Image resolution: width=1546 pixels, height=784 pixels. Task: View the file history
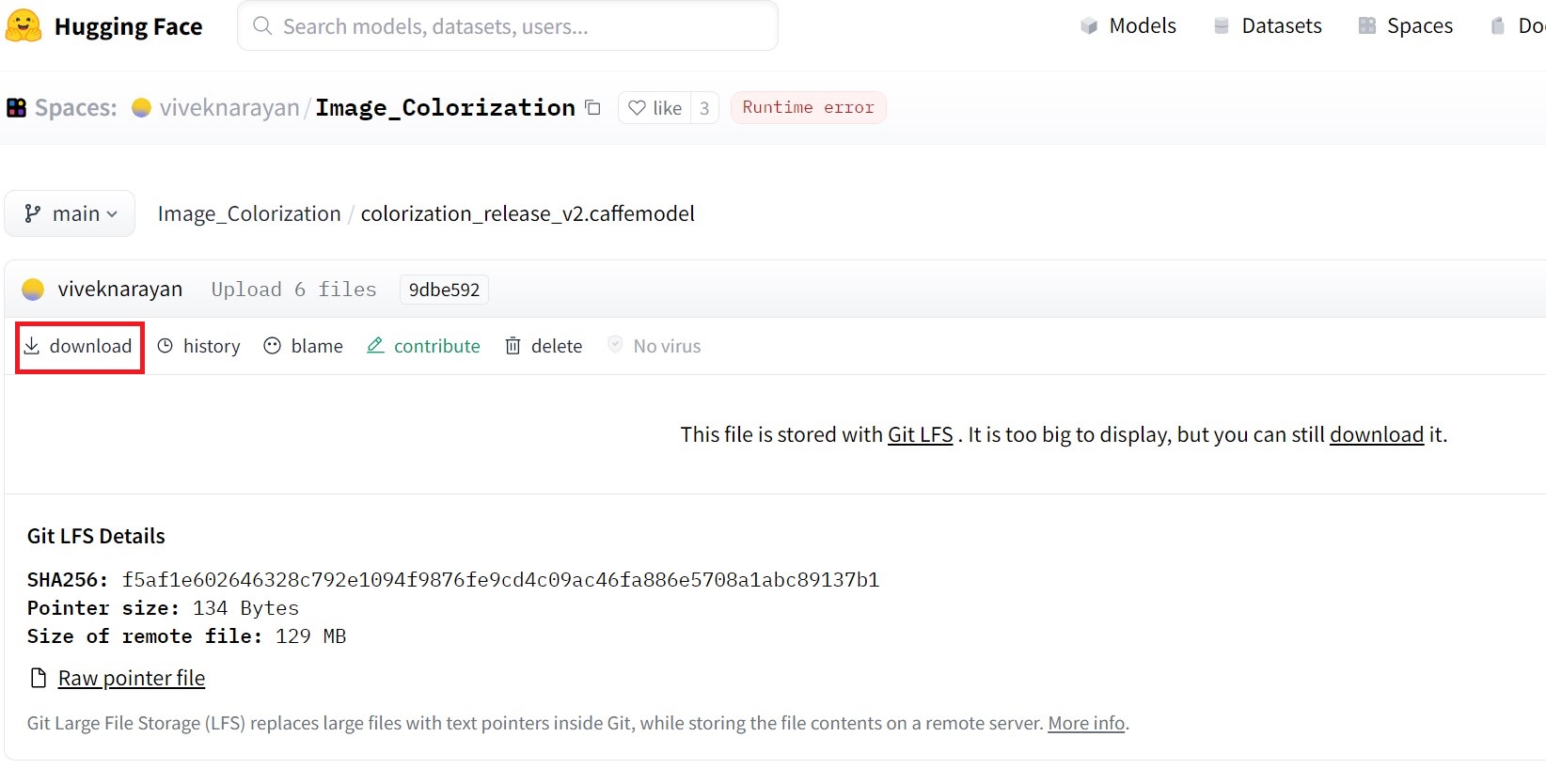click(199, 346)
